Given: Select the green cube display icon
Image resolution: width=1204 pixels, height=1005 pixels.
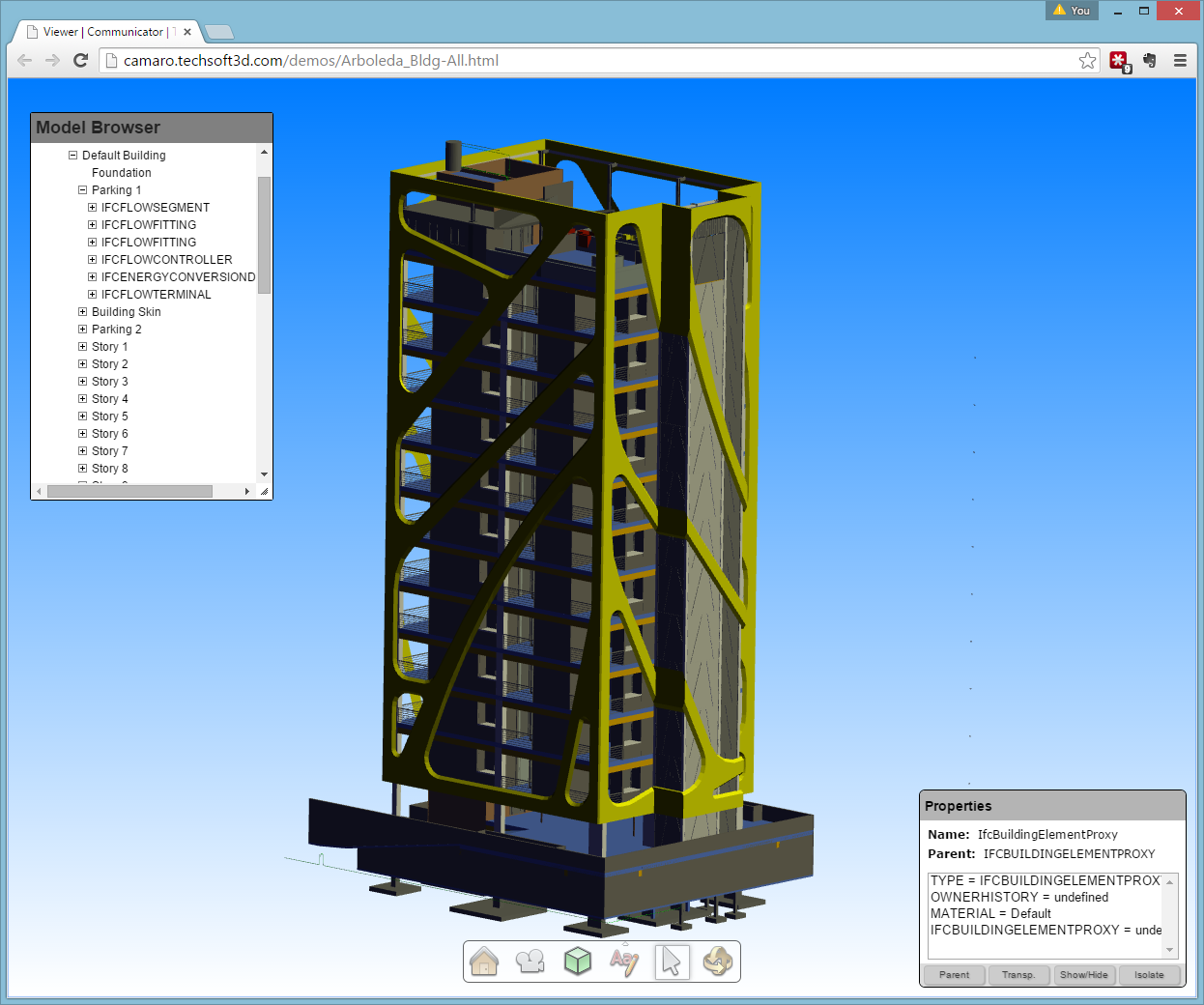Looking at the screenshot, I should pyautogui.click(x=578, y=962).
